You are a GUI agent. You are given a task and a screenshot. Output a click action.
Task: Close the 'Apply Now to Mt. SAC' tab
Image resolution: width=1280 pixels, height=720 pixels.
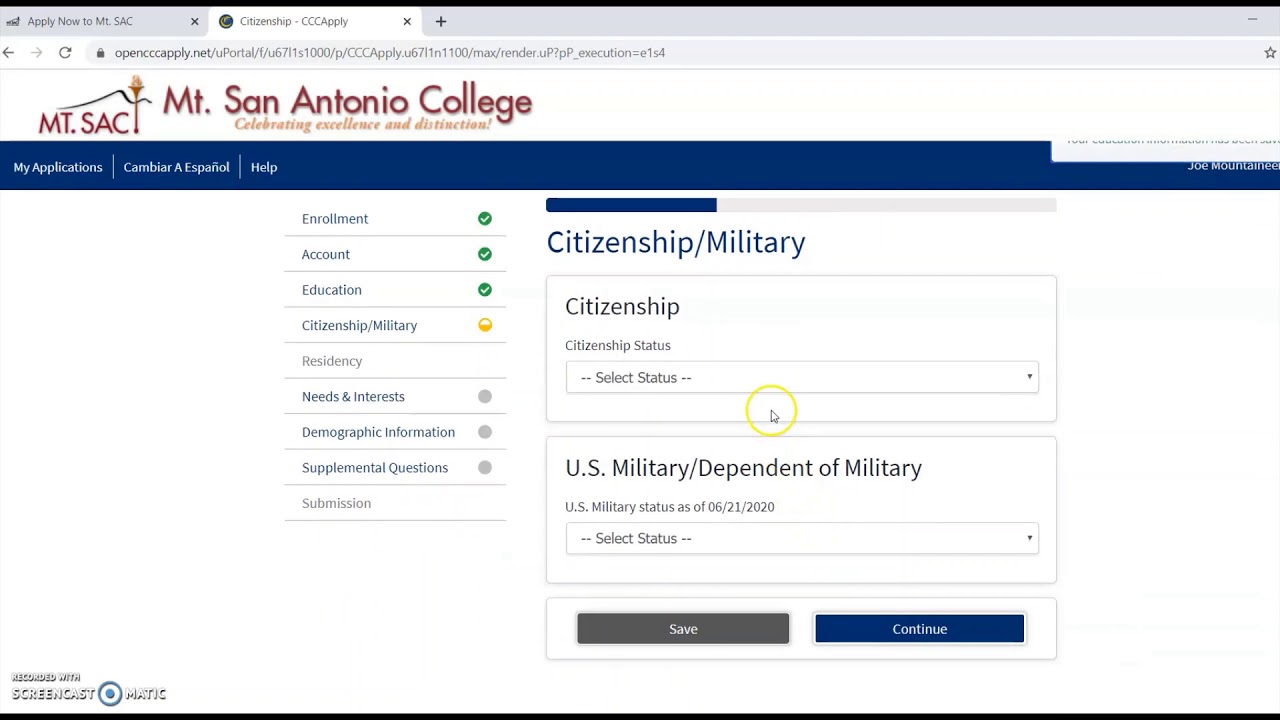(195, 21)
